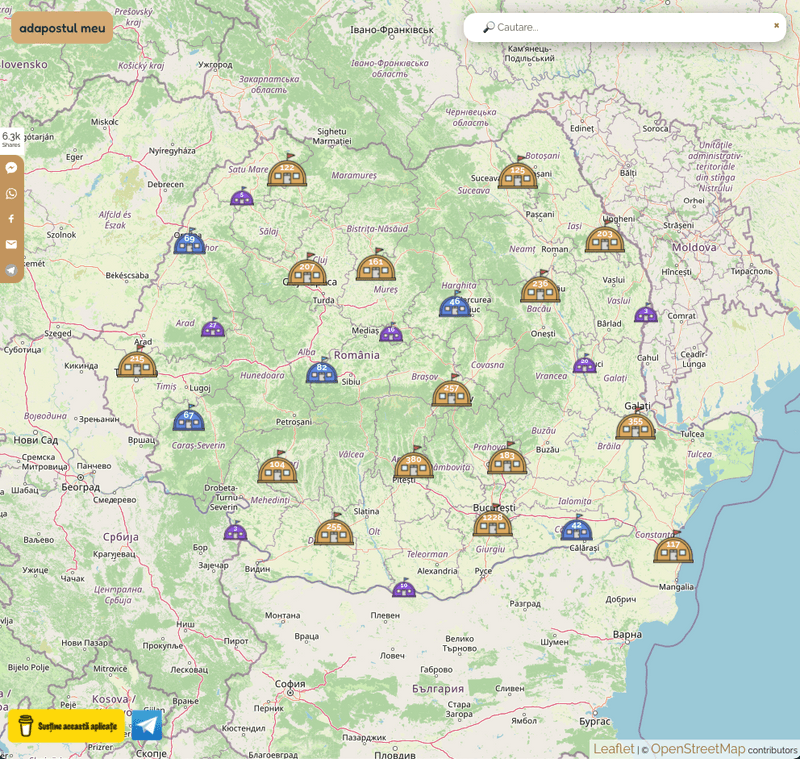Share the page on Facebook

pos(11,219)
